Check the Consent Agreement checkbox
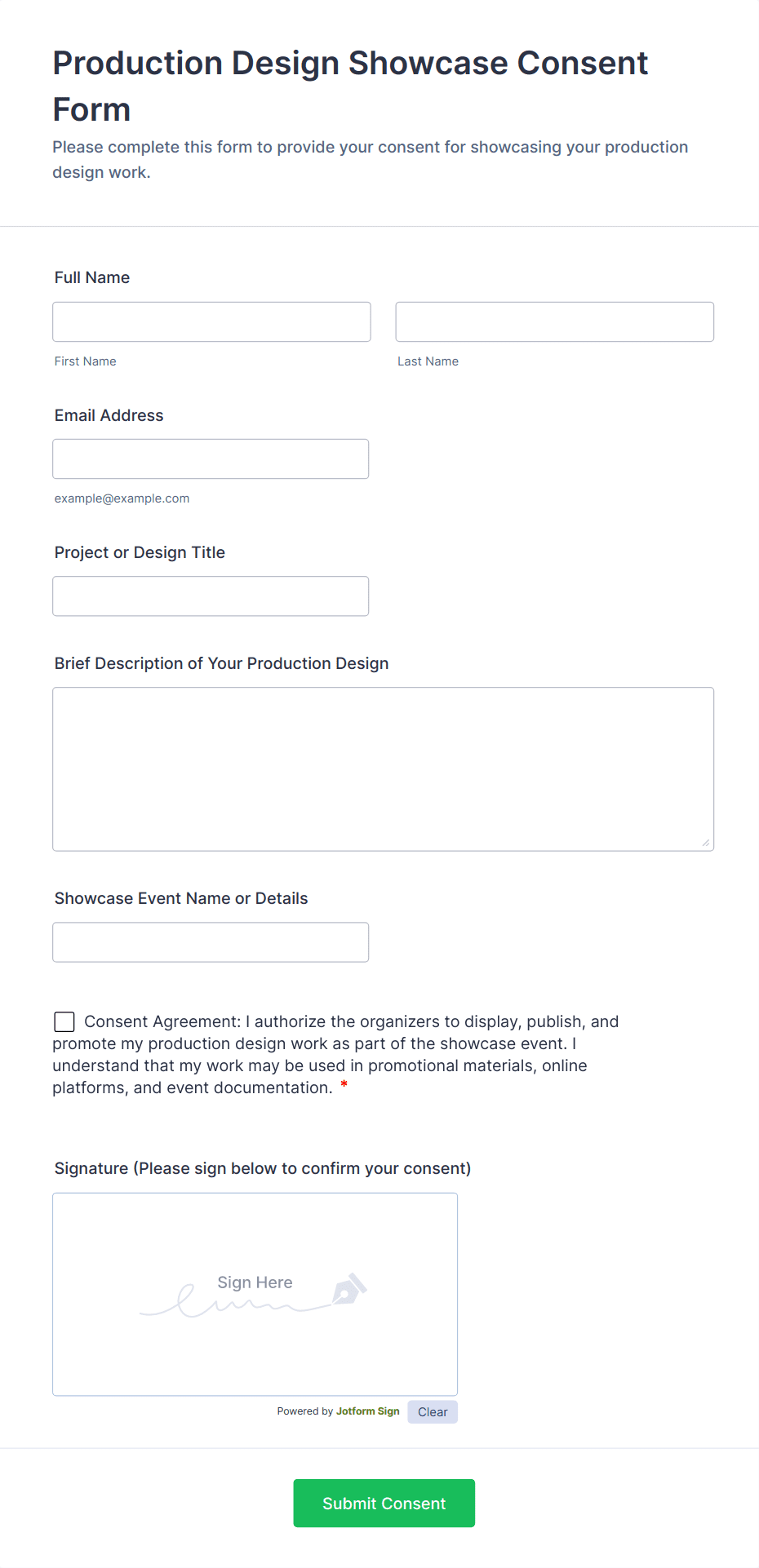Screen dimensions: 759x1568 pyautogui.click(x=64, y=1021)
